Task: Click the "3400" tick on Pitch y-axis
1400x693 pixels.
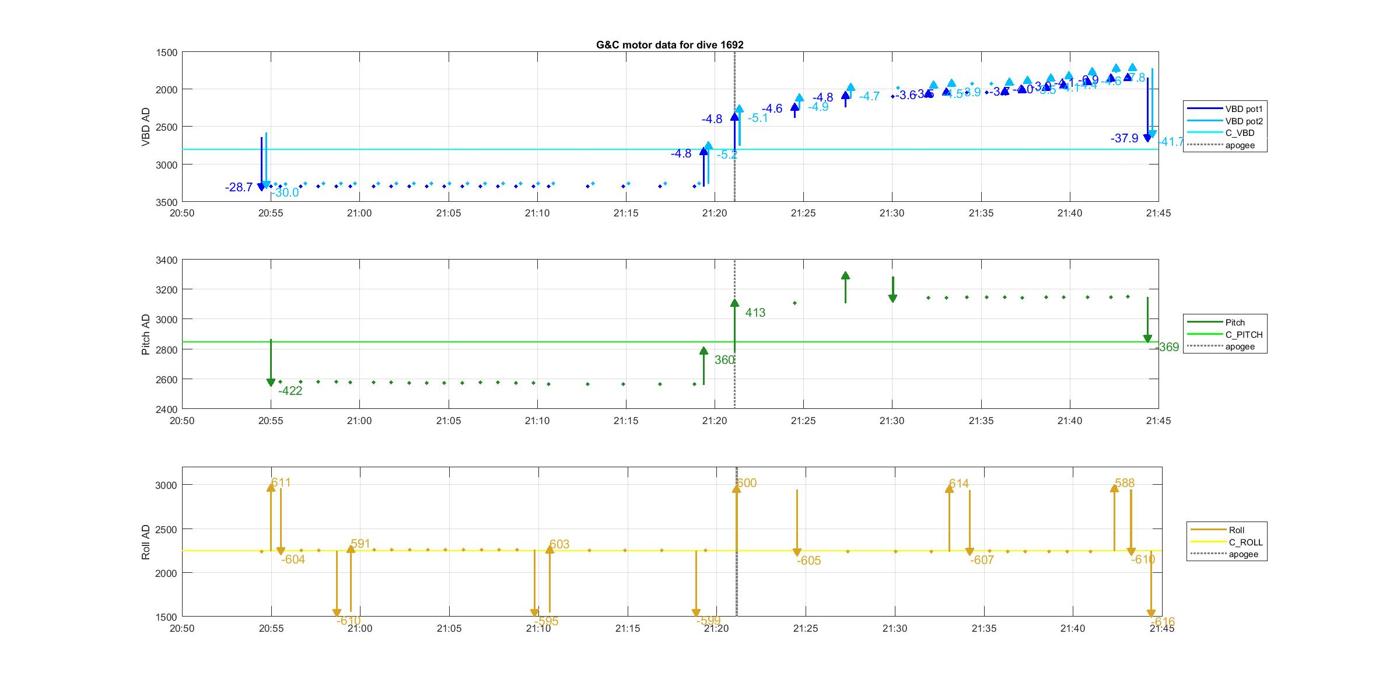Action: tap(166, 260)
